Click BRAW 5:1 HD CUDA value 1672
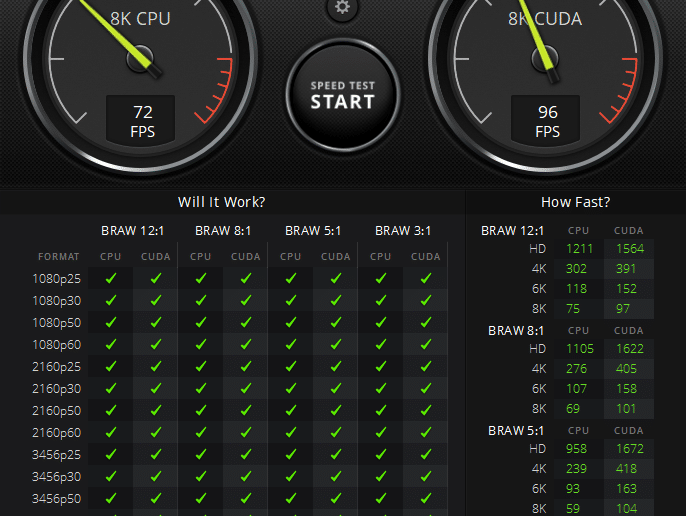The height and width of the screenshot is (516, 686). tap(630, 449)
